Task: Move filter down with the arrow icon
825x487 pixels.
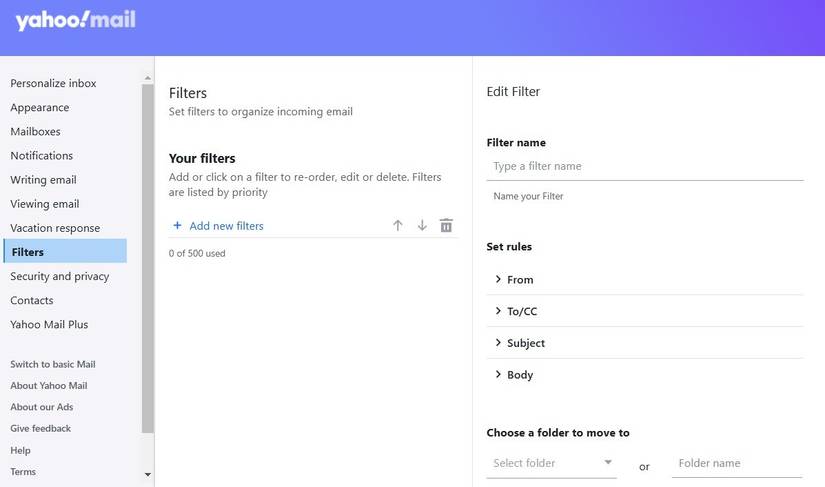Action: [x=422, y=226]
